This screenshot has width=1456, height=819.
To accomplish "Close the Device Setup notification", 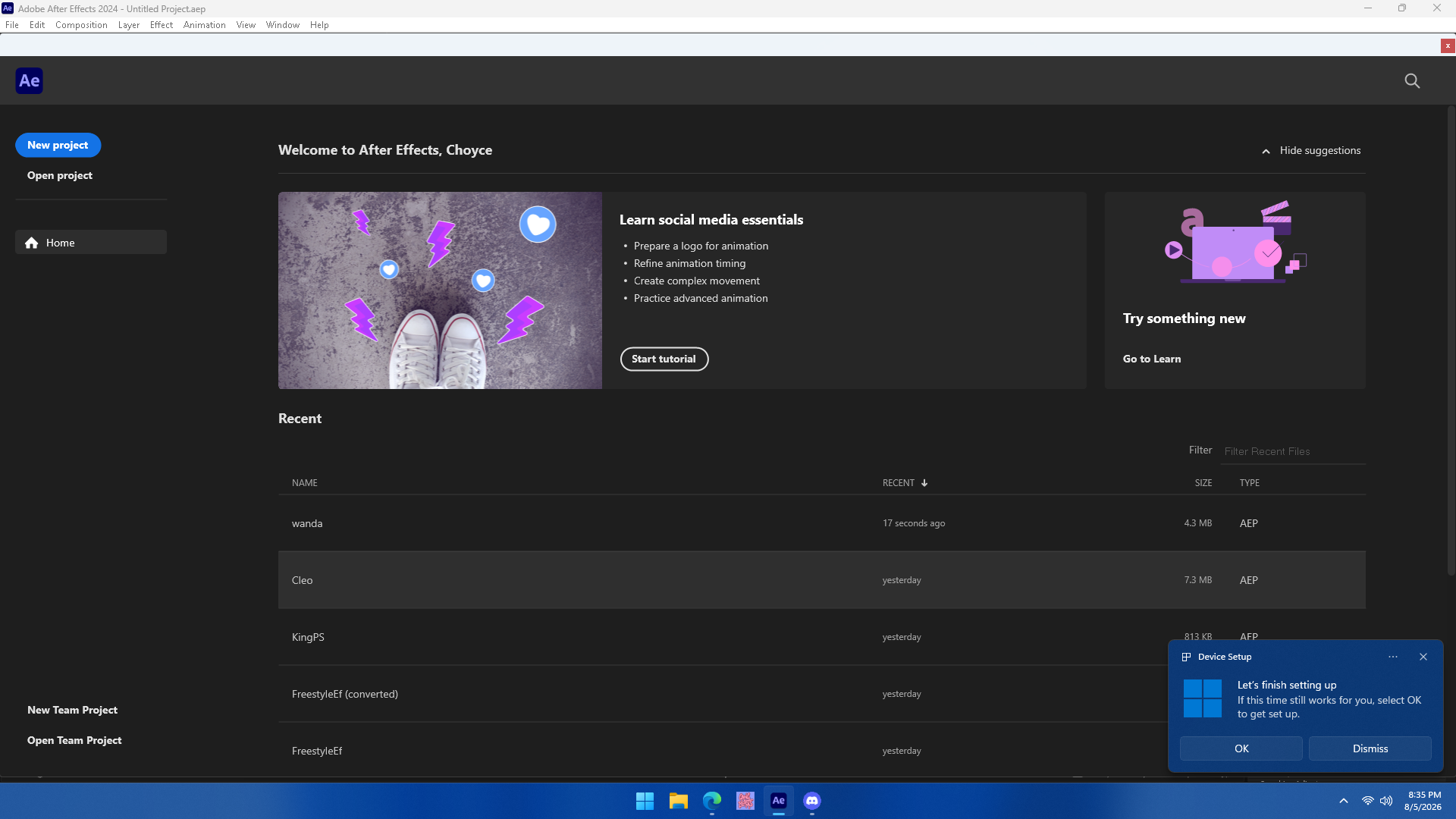I will coord(1423,657).
